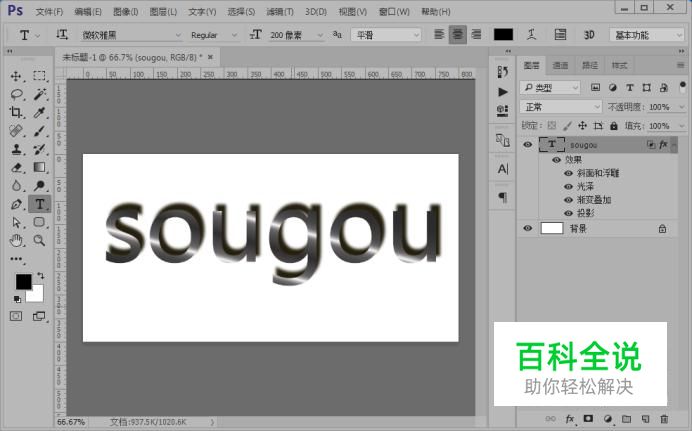Delete layer with trash icon
Viewport: 692px width, 431px height.
click(x=664, y=419)
